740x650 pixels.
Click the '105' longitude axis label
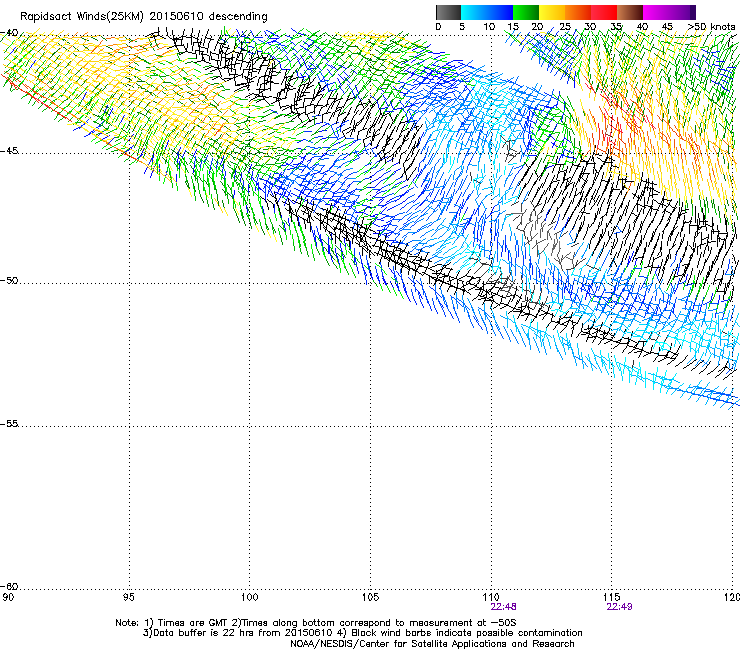pos(370,598)
